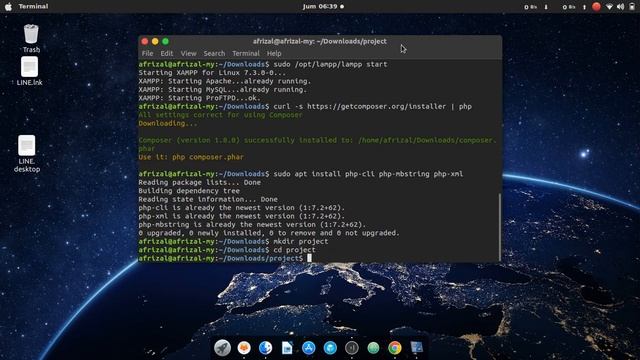This screenshot has width=640, height=360.
Task: Click the terminal scrollbar thumb
Action: click(x=500, y=227)
